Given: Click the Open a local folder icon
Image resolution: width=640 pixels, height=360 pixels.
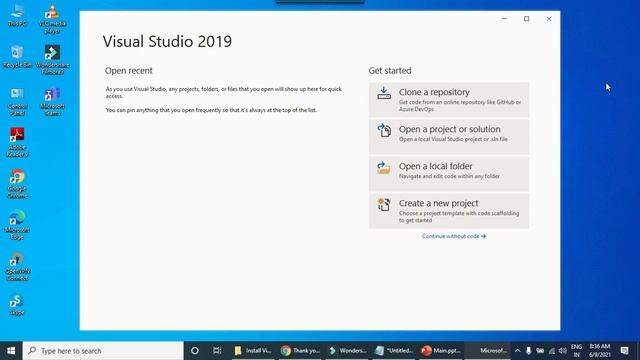Looking at the screenshot, I should pos(384,167).
